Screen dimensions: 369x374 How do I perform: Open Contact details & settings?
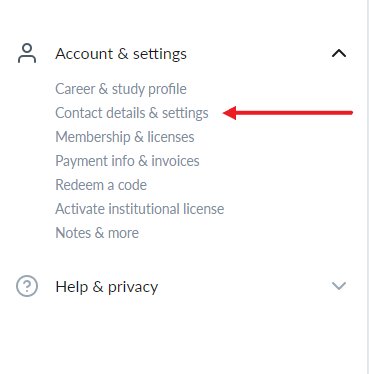[132, 113]
